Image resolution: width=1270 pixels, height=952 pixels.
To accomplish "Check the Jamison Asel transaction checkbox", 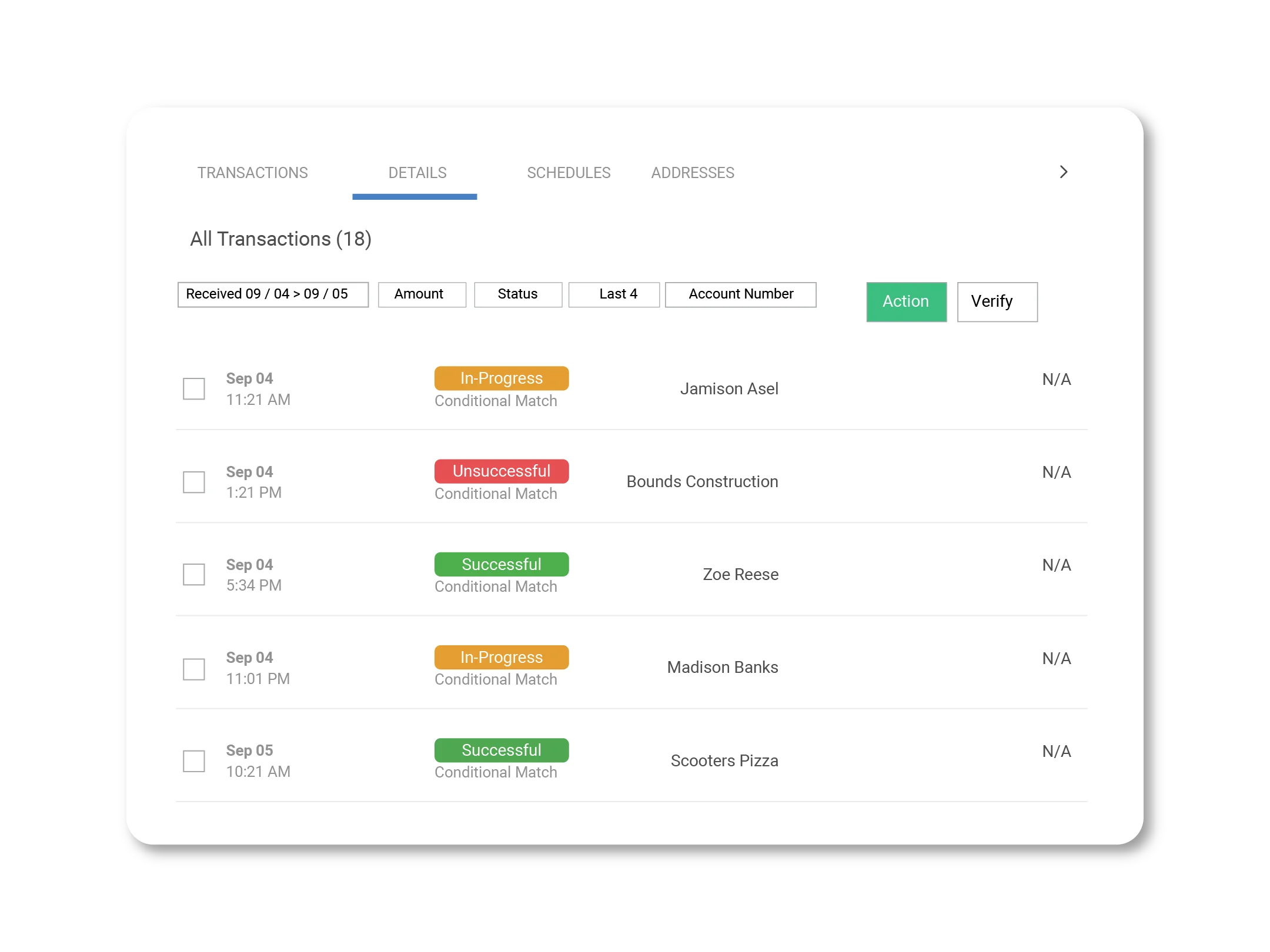I will [x=194, y=389].
